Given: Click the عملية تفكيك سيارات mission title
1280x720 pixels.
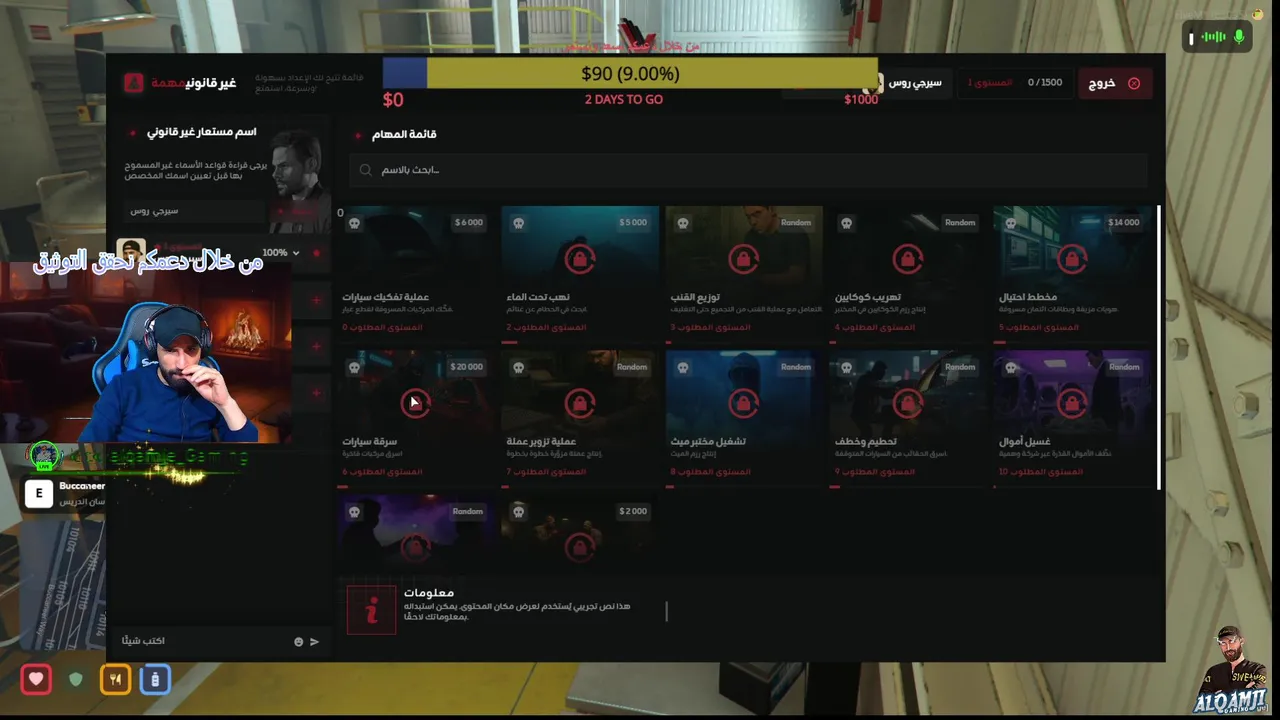Looking at the screenshot, I should (385, 297).
